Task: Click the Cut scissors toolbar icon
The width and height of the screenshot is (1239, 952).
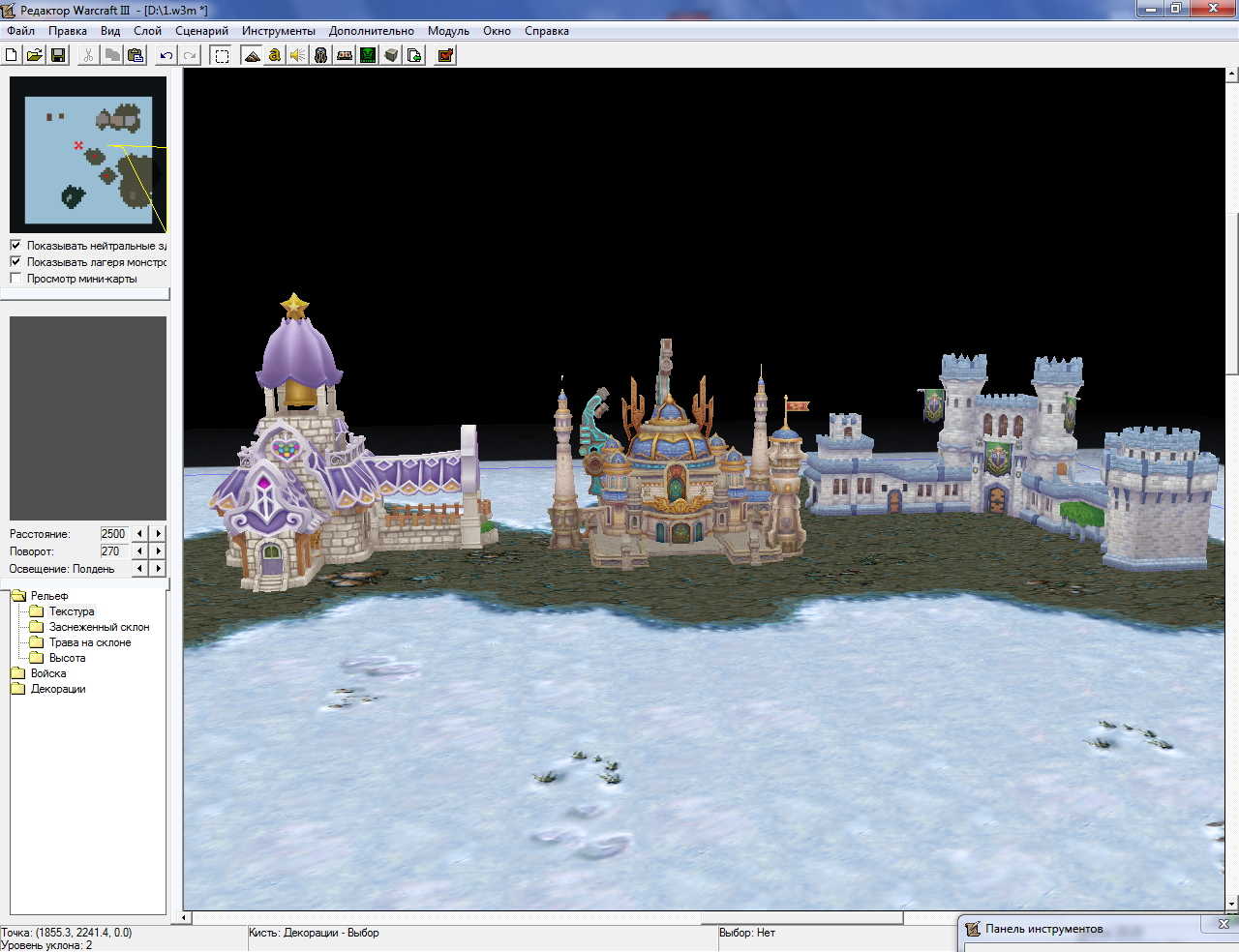Action: 88,55
